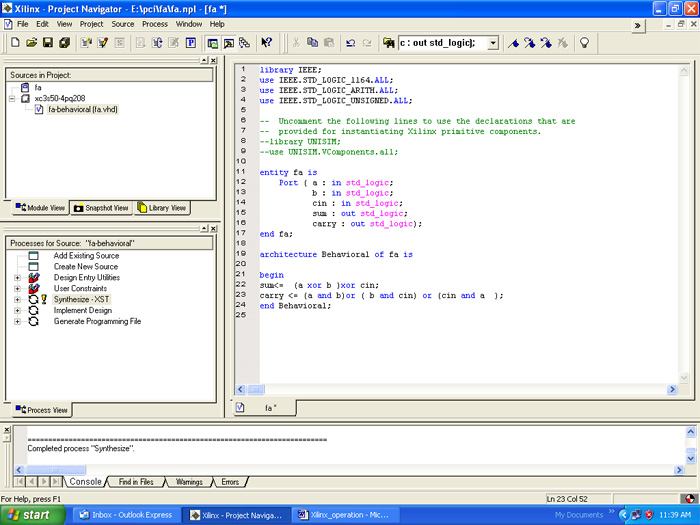Screen dimensions: 700x525
Task: Click the previous bookmark icon
Action: (x=546, y=43)
